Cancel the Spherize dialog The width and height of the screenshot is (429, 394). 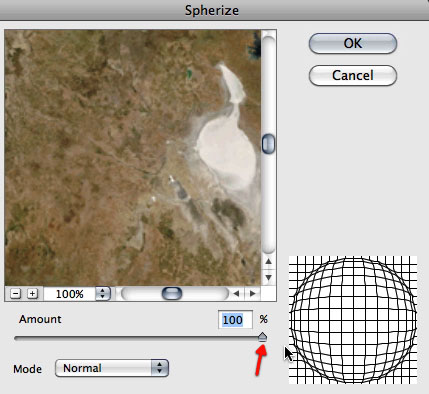(x=353, y=75)
